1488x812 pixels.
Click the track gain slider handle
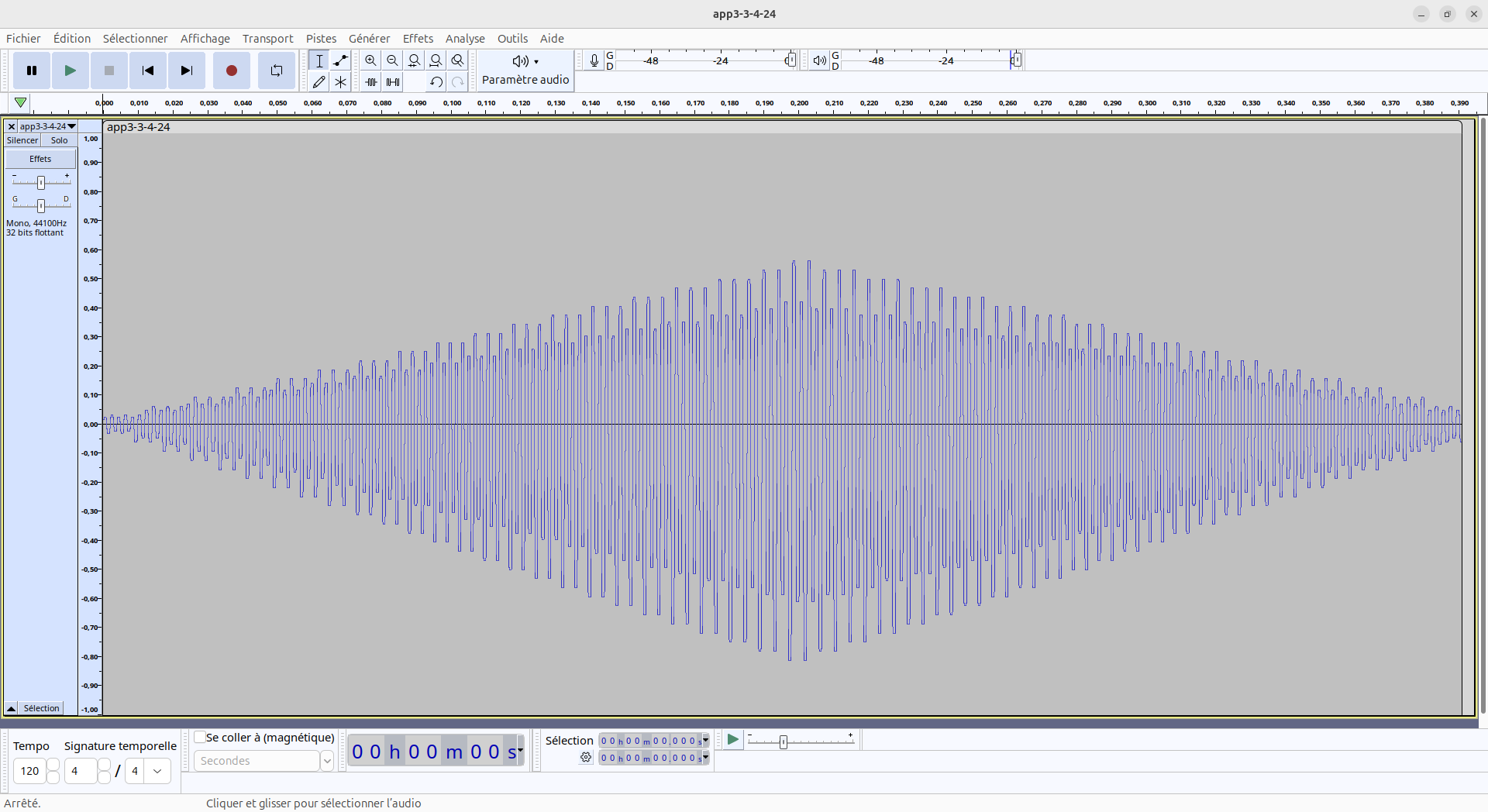tap(41, 182)
